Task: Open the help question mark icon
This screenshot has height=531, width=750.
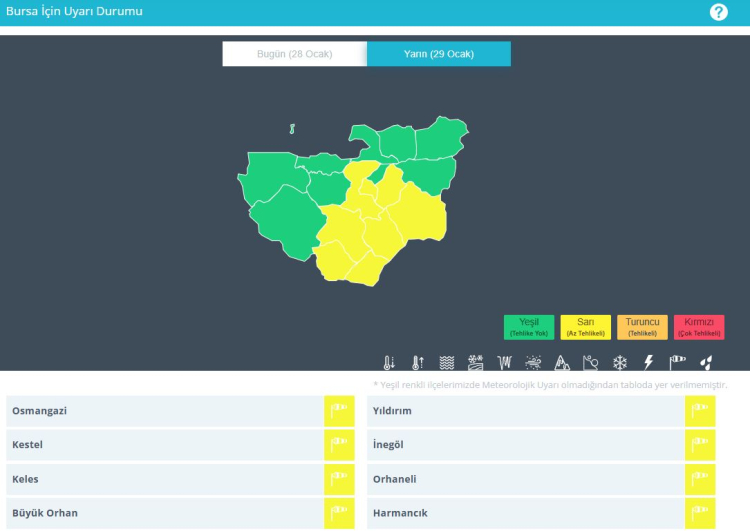Action: 718,12
